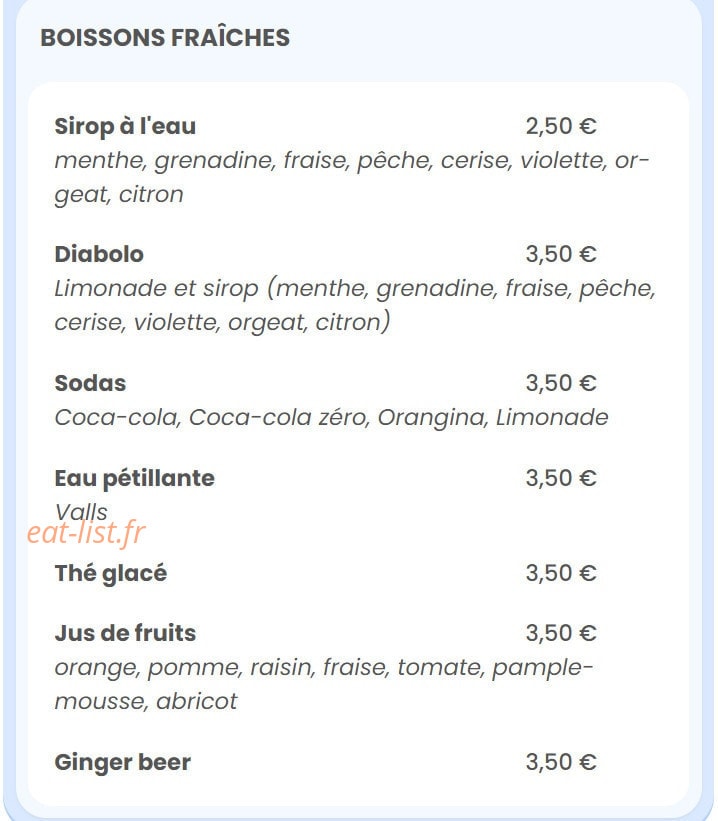Click the Diabolo limonade et sirop description
The width and height of the screenshot is (718, 821).
pyautogui.click(x=355, y=305)
